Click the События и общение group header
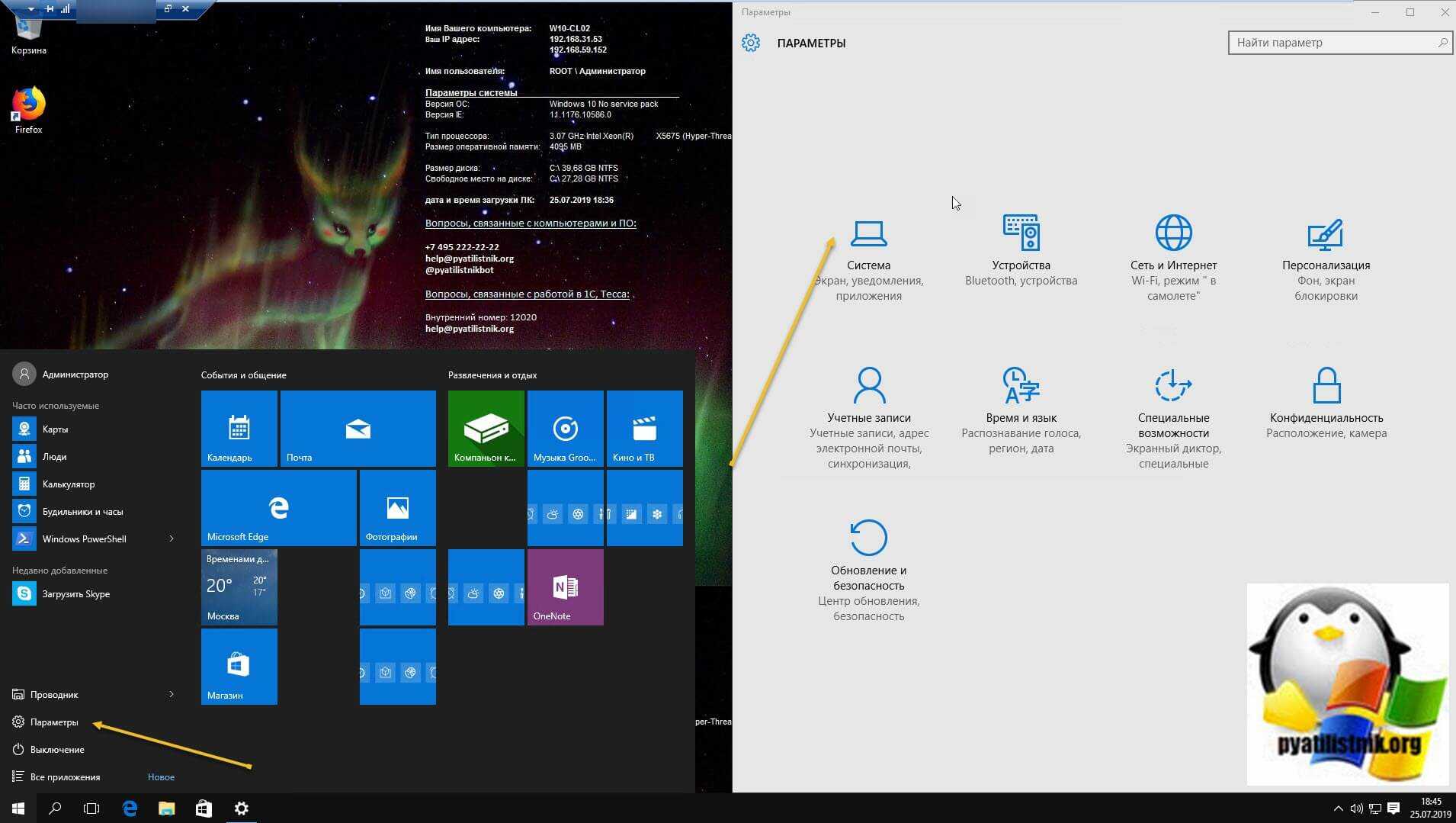Screen dimensions: 1456x823 click(244, 375)
